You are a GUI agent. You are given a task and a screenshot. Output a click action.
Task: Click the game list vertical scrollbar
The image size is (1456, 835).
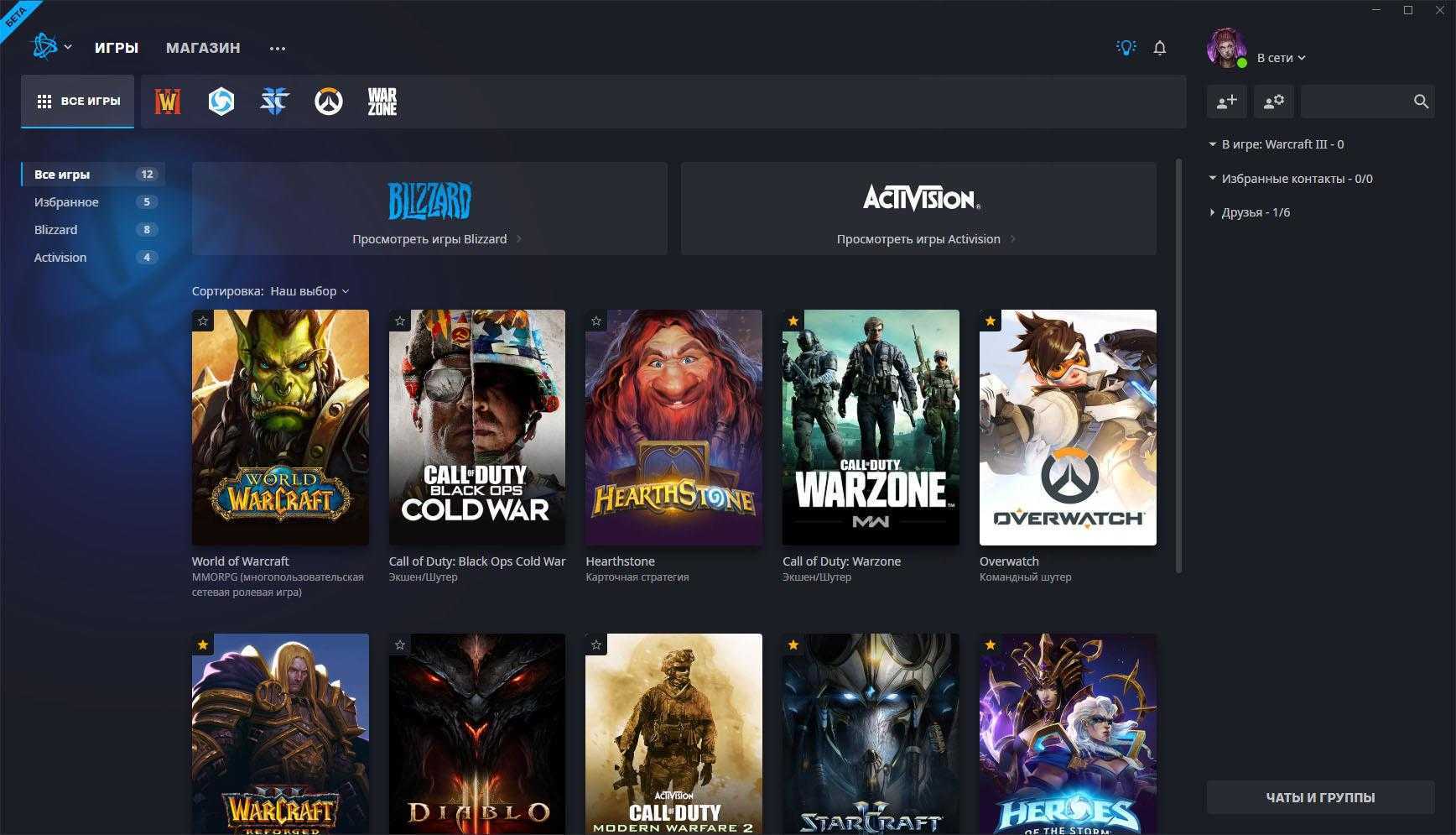[x=1178, y=366]
